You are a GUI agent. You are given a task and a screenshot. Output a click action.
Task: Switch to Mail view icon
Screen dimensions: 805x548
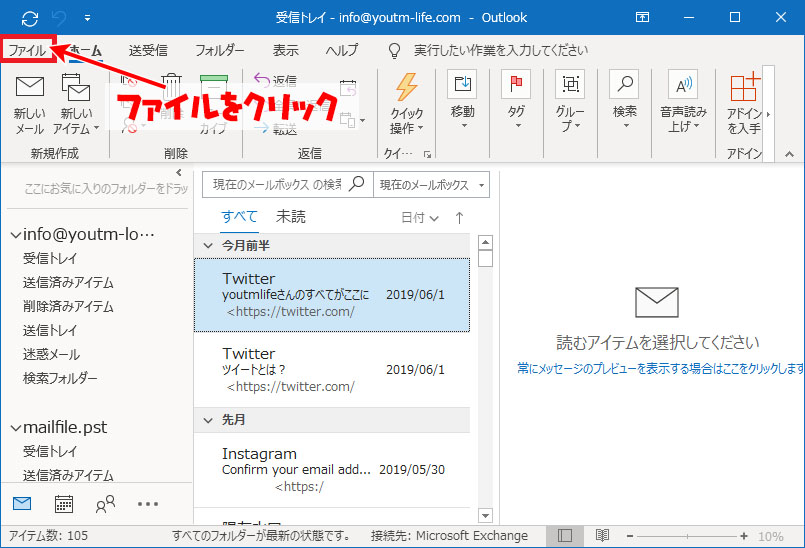click(x=22, y=504)
